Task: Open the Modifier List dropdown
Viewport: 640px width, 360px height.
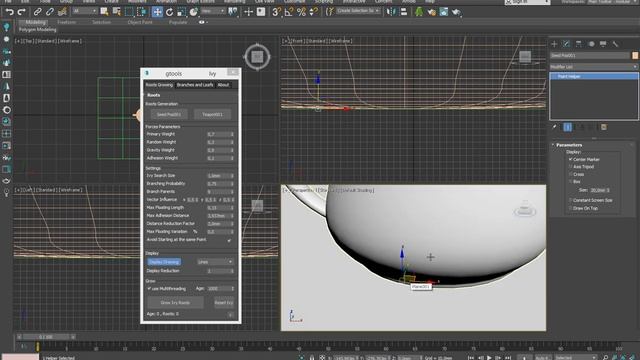Action: (x=593, y=67)
